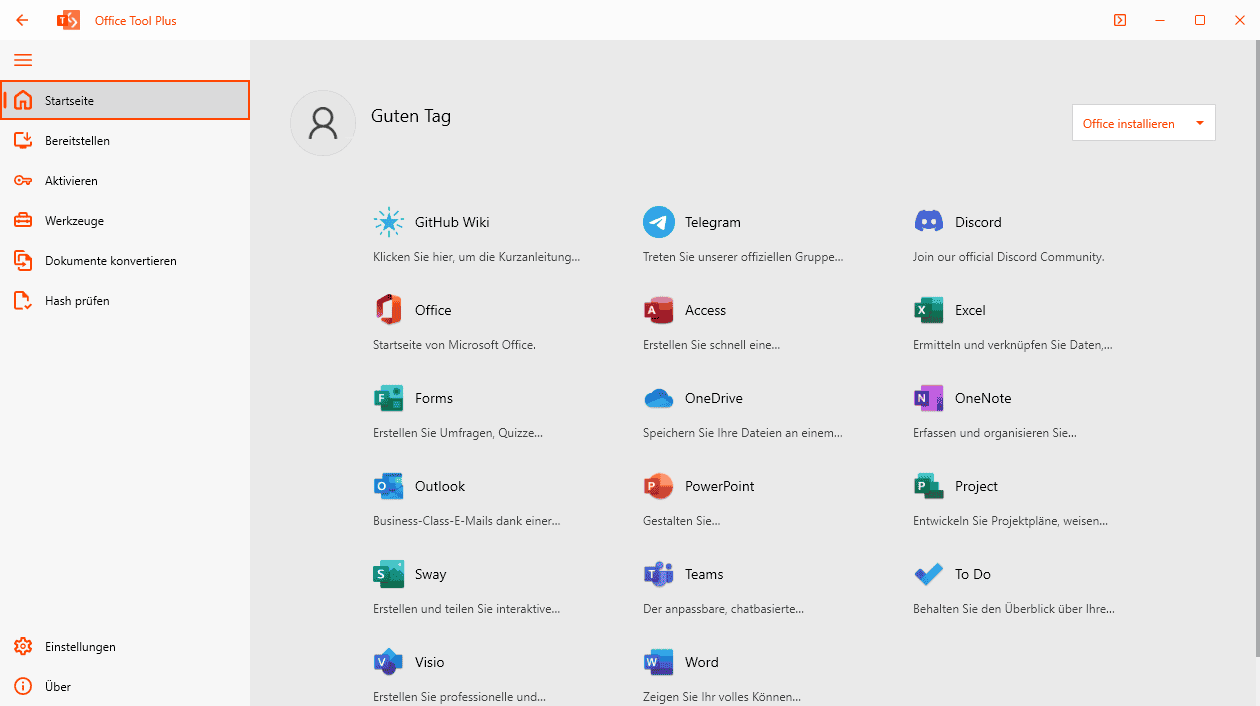This screenshot has width=1260, height=706.
Task: Open Dokumente konvertieren in the sidebar
Action: pos(125,261)
